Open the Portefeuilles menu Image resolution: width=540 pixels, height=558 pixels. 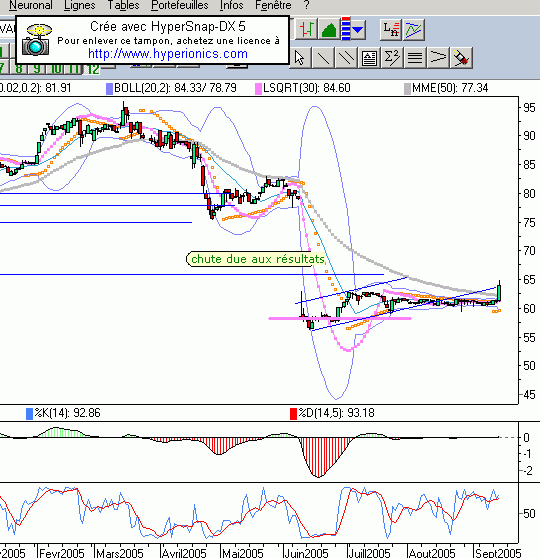(x=180, y=5)
